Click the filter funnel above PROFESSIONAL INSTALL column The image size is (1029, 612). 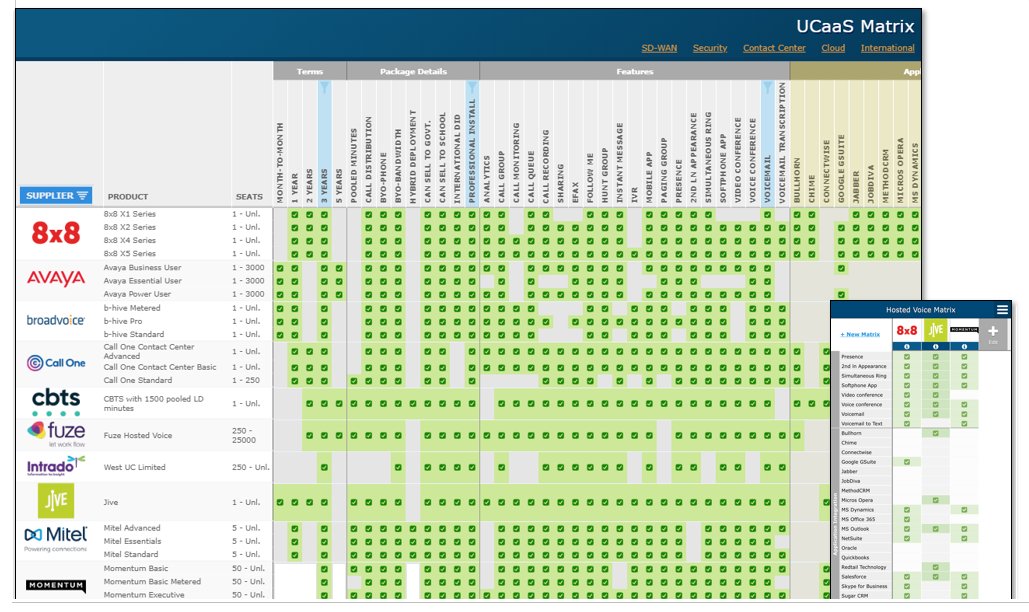(472, 87)
